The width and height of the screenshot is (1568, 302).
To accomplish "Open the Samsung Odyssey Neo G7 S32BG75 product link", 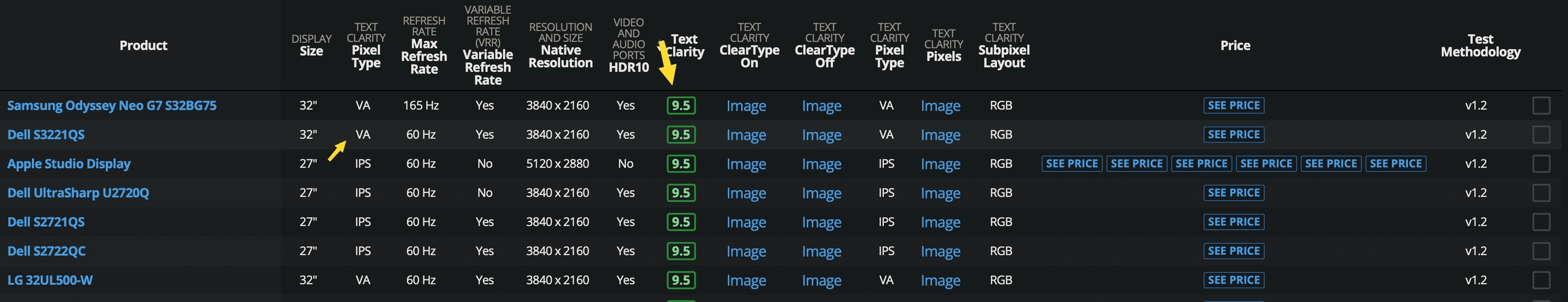I will 112,105.
